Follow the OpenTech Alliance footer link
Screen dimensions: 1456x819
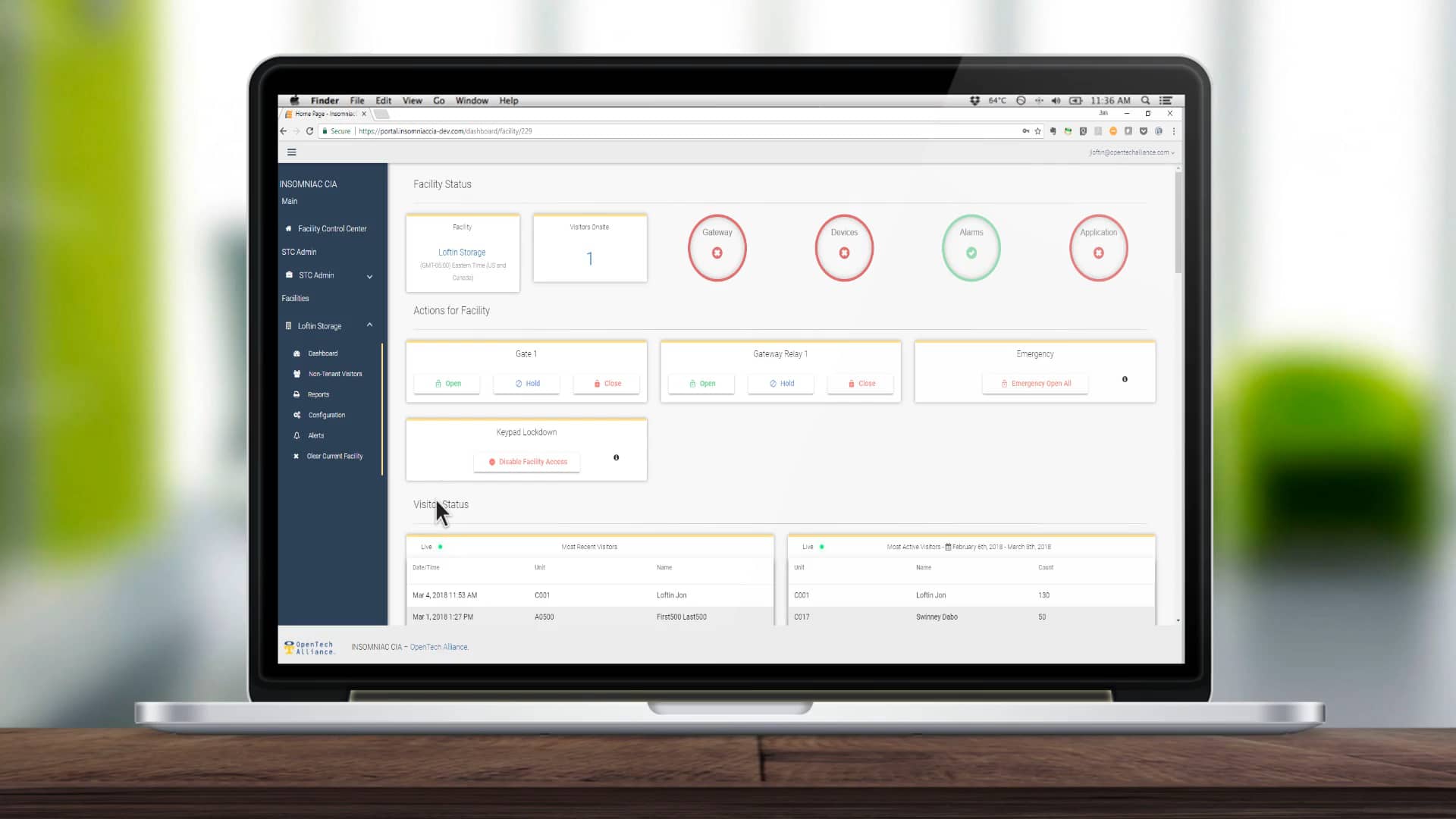[x=438, y=647]
